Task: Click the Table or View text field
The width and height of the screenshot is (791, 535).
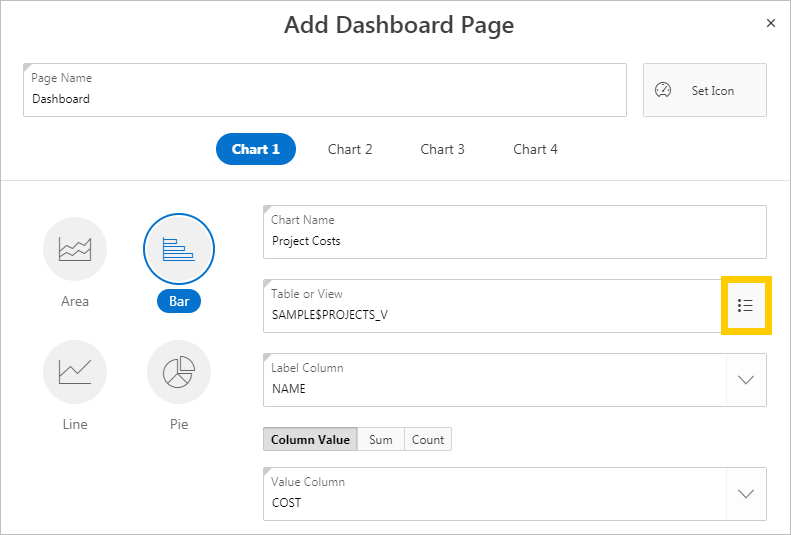Action: (x=492, y=306)
